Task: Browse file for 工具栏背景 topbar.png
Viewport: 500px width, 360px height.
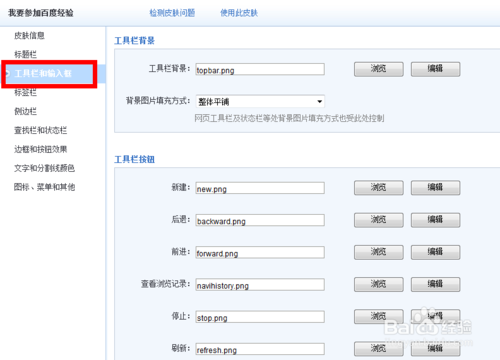Action: [x=379, y=69]
